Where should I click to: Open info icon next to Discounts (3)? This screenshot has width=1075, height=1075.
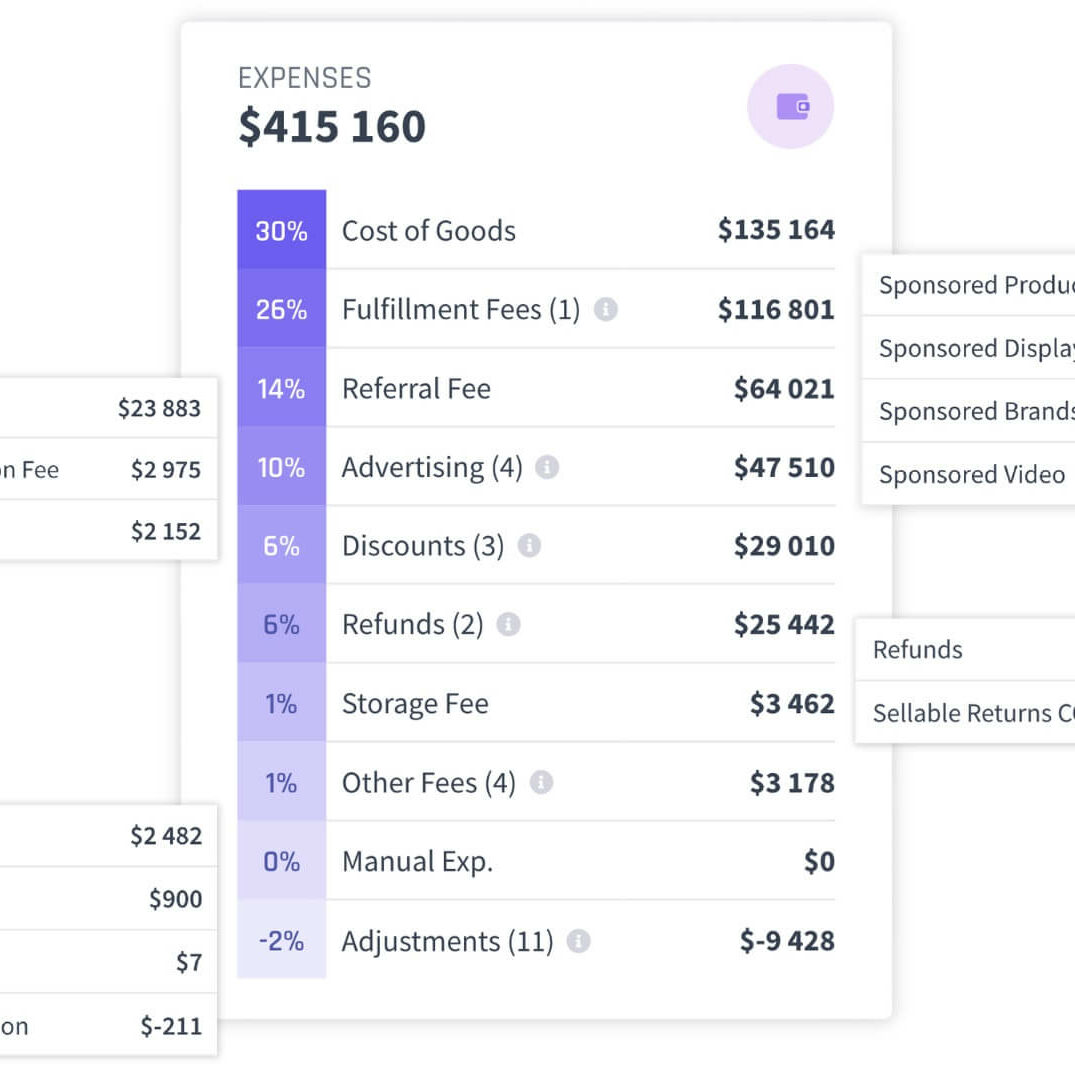point(529,546)
